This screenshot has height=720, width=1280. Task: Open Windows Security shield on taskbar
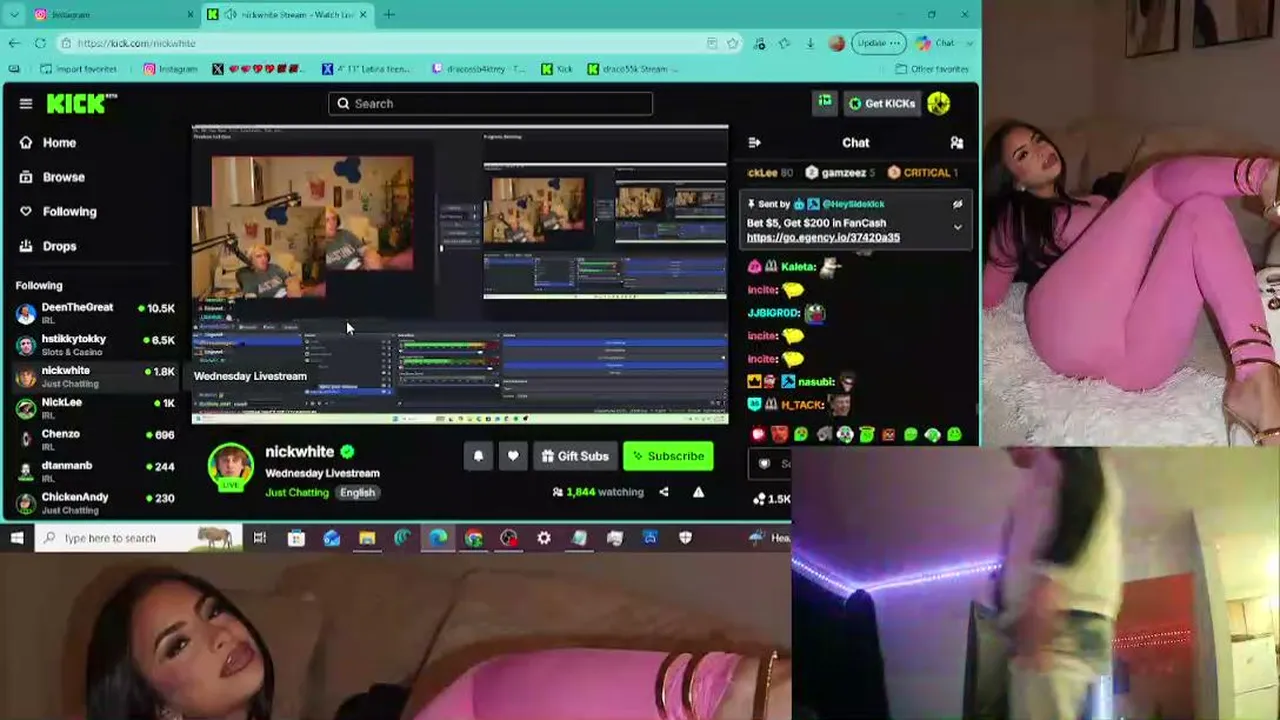[685, 538]
